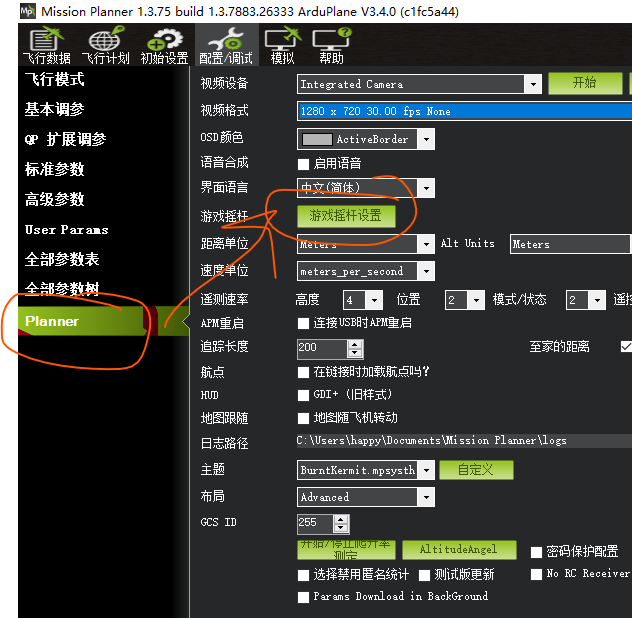Decrease the 追踪长度 value with down arrow
632x618 pixels.
(x=355, y=353)
